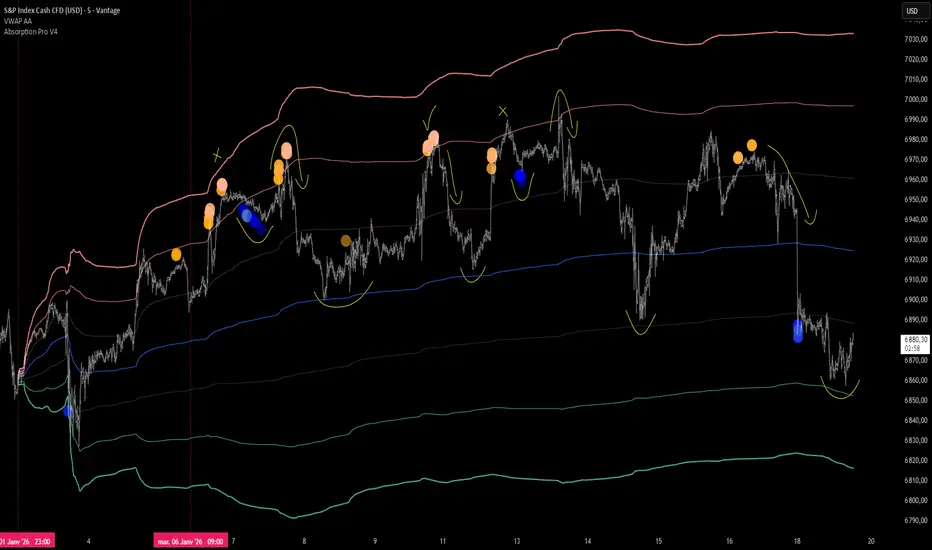
Task: Click price axis label 6950,00
Action: coord(916,200)
